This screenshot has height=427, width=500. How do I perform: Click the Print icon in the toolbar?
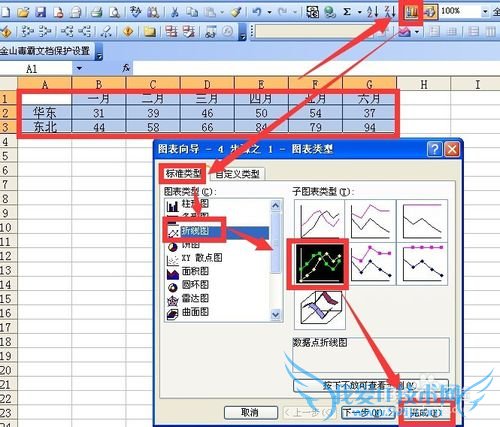coord(96,12)
